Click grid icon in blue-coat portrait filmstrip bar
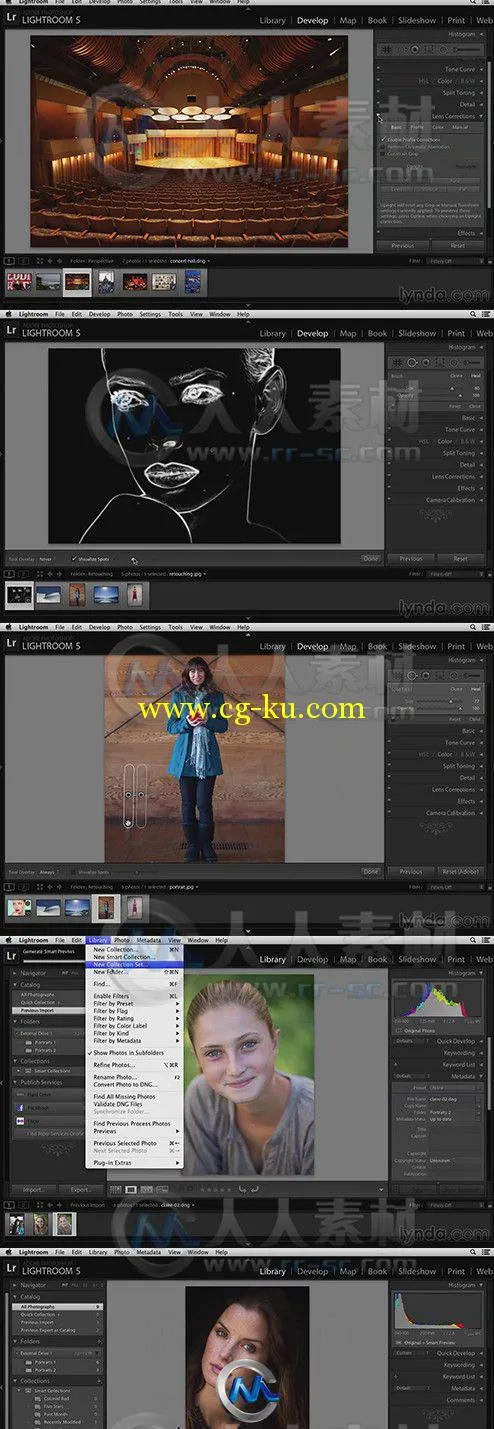Viewport: 494px width, 1429px height. pyautogui.click(x=39, y=887)
